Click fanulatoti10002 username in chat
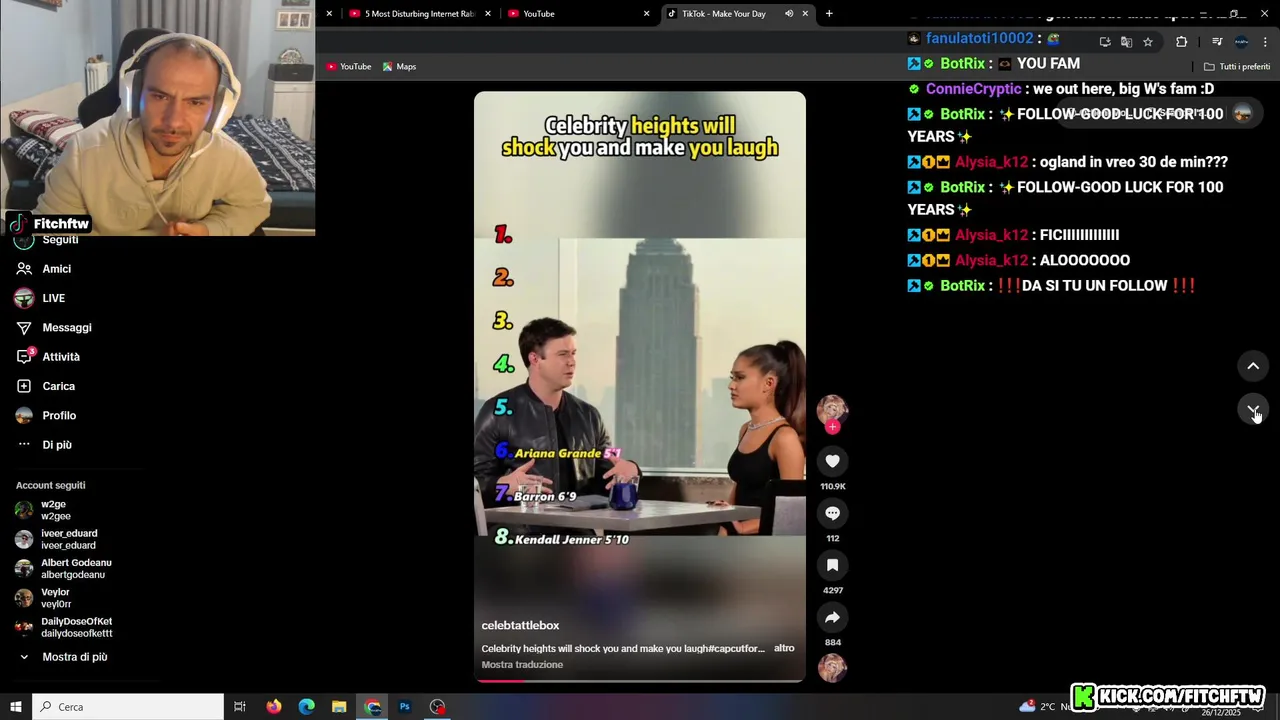Viewport: 1280px width, 720px height. pyautogui.click(x=979, y=38)
